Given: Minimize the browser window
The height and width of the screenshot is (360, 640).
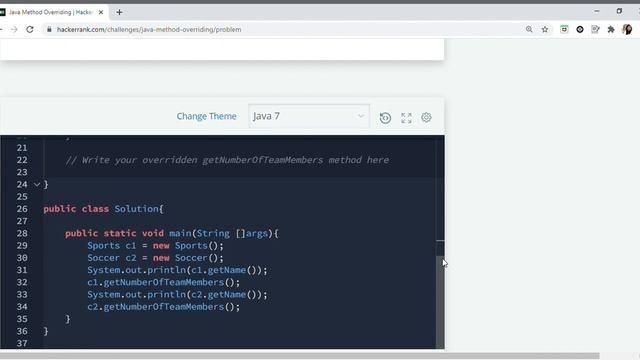Looking at the screenshot, I should (597, 11).
